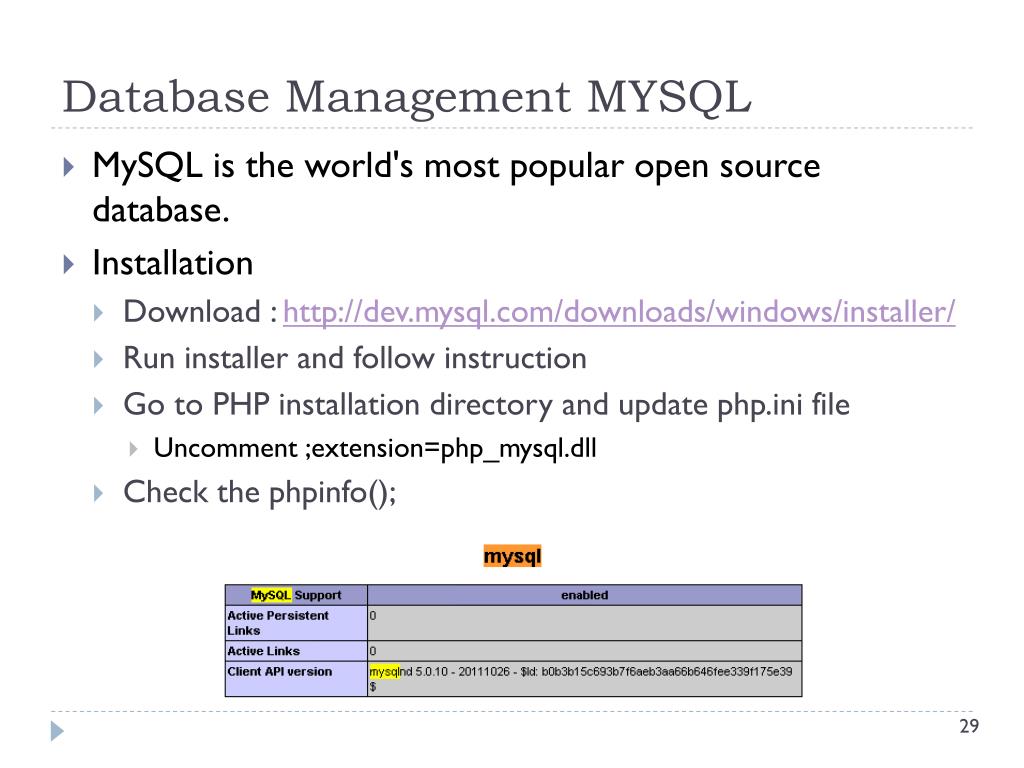This screenshot has width=1024, height=768.
Task: Open the dev.mysql.com installer download link
Action: [x=618, y=312]
